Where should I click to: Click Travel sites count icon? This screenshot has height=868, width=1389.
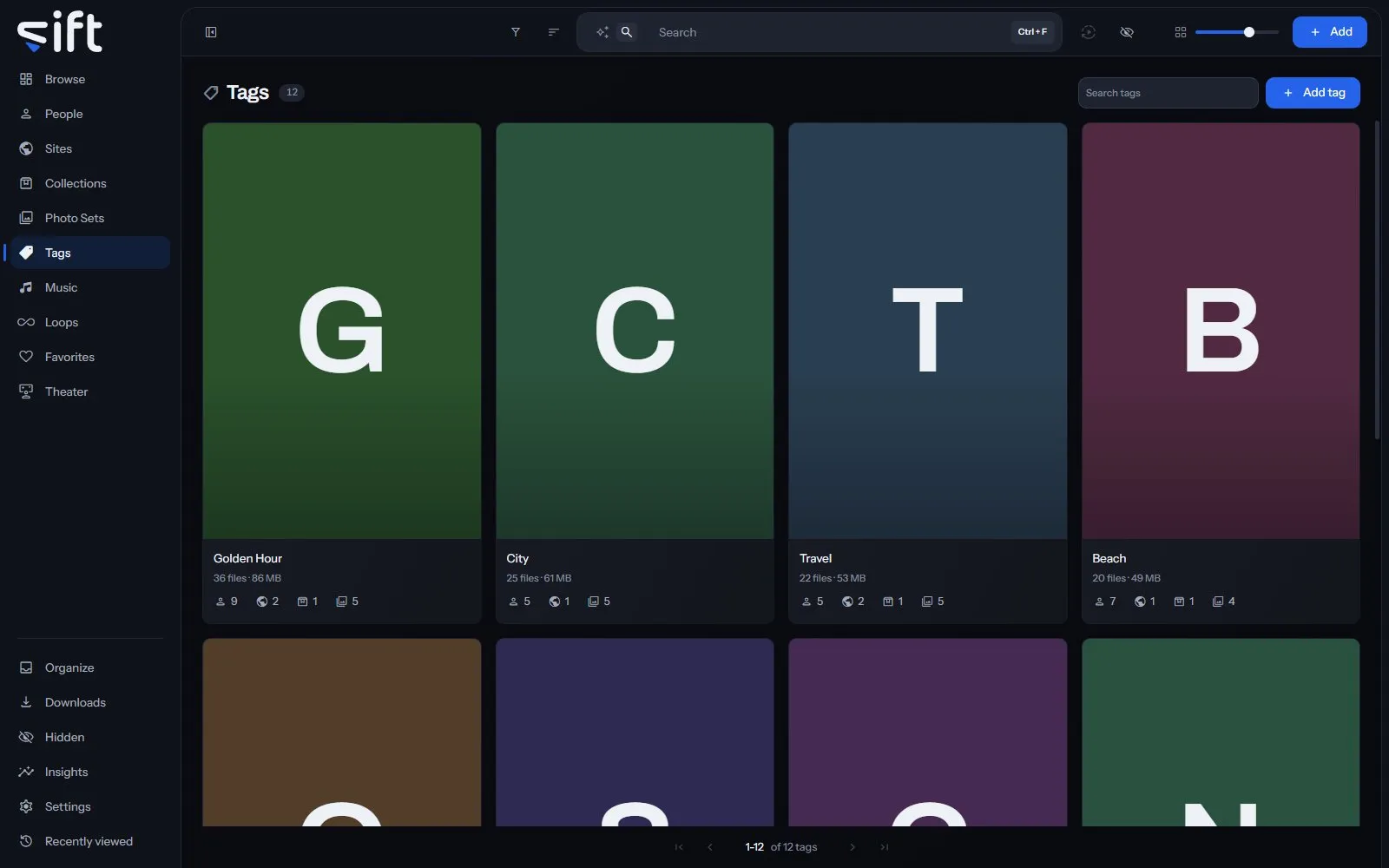pyautogui.click(x=847, y=602)
